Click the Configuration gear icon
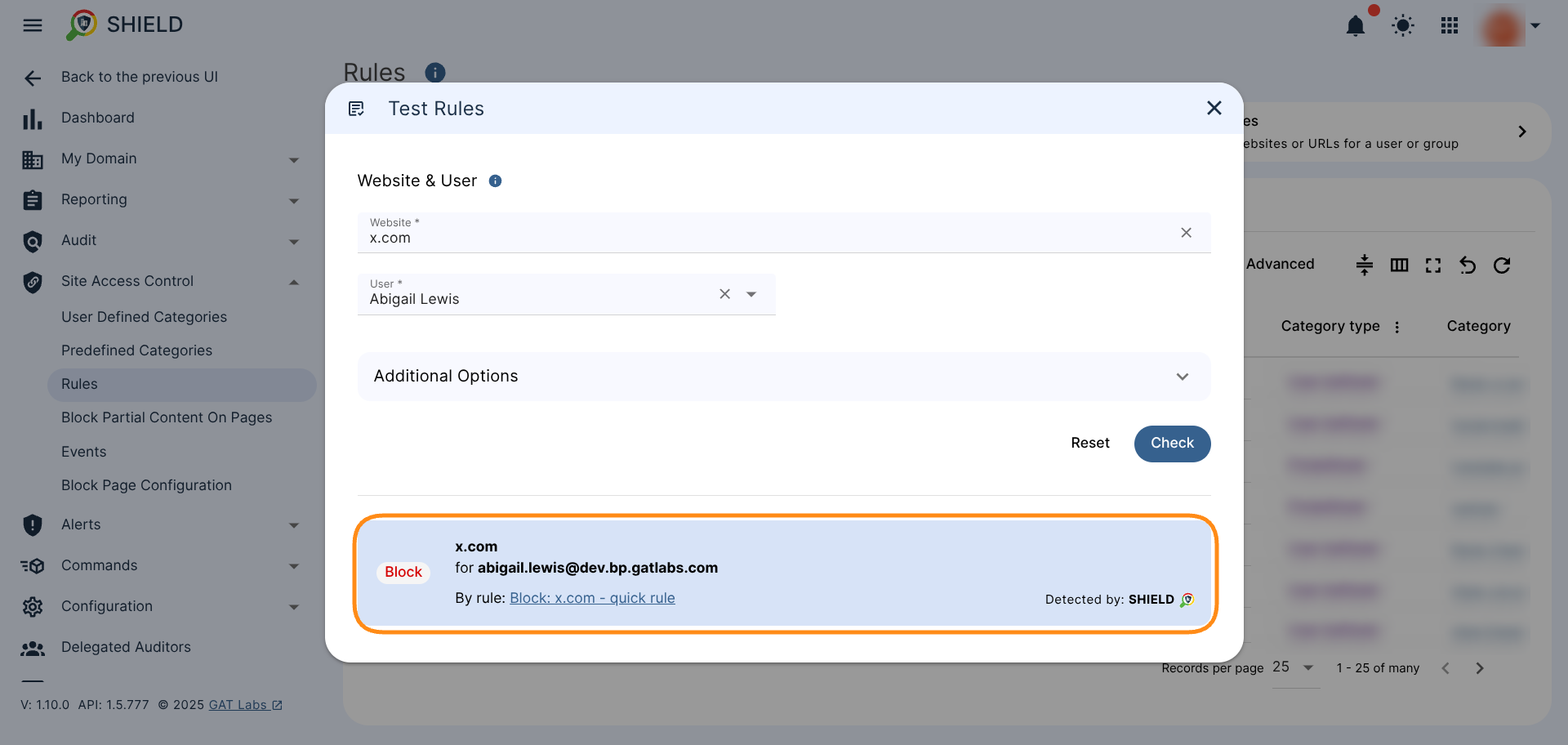This screenshot has width=1568, height=745. pos(33,608)
